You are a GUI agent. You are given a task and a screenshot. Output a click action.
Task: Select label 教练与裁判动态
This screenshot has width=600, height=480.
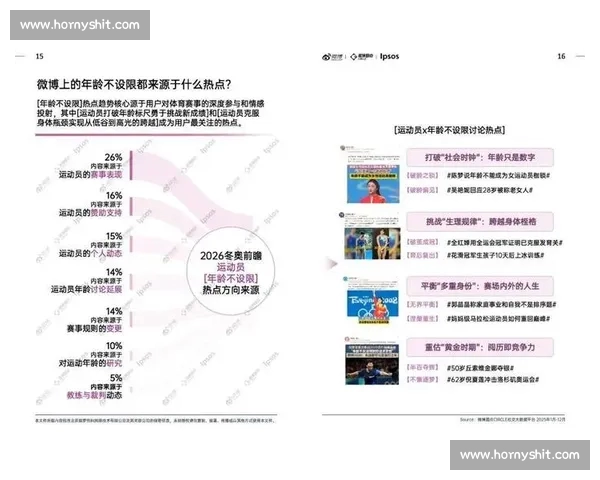pos(95,395)
